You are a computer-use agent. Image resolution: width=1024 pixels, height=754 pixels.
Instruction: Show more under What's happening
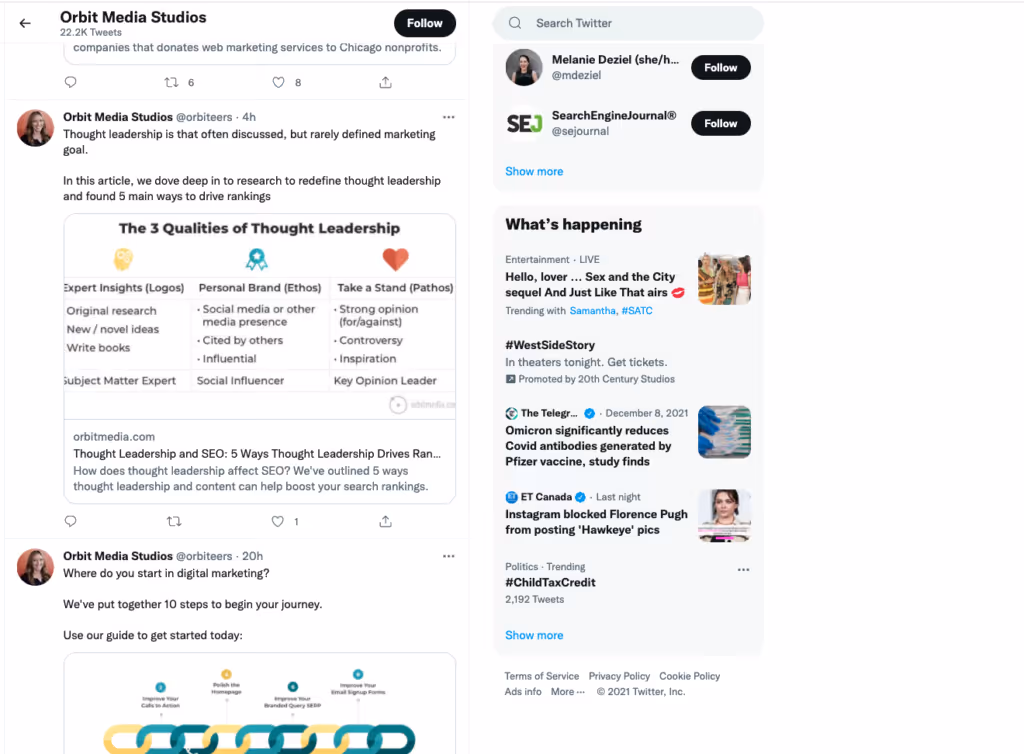(534, 635)
